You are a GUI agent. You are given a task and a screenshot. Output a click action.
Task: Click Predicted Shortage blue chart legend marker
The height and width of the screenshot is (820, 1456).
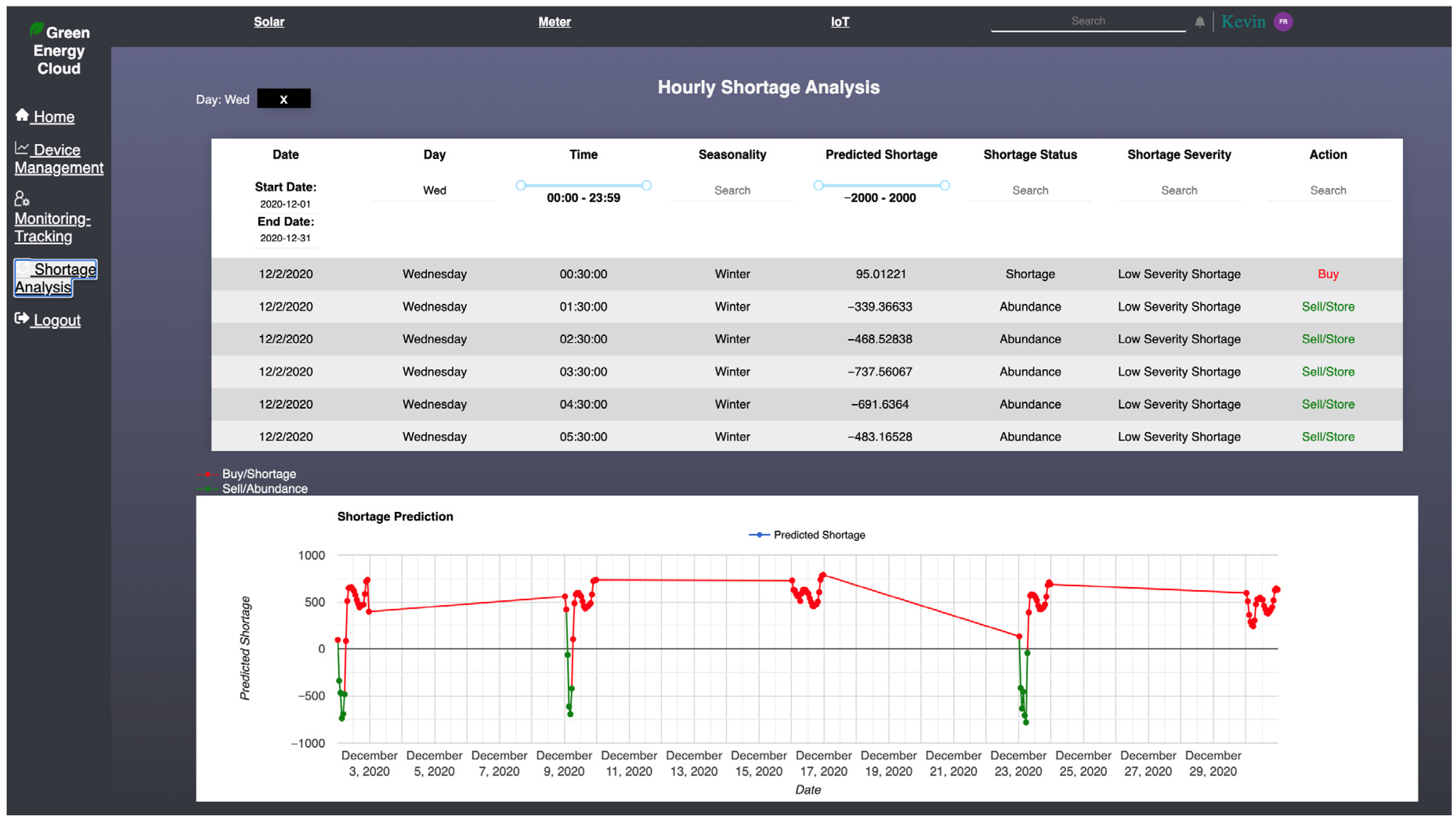[x=759, y=535]
